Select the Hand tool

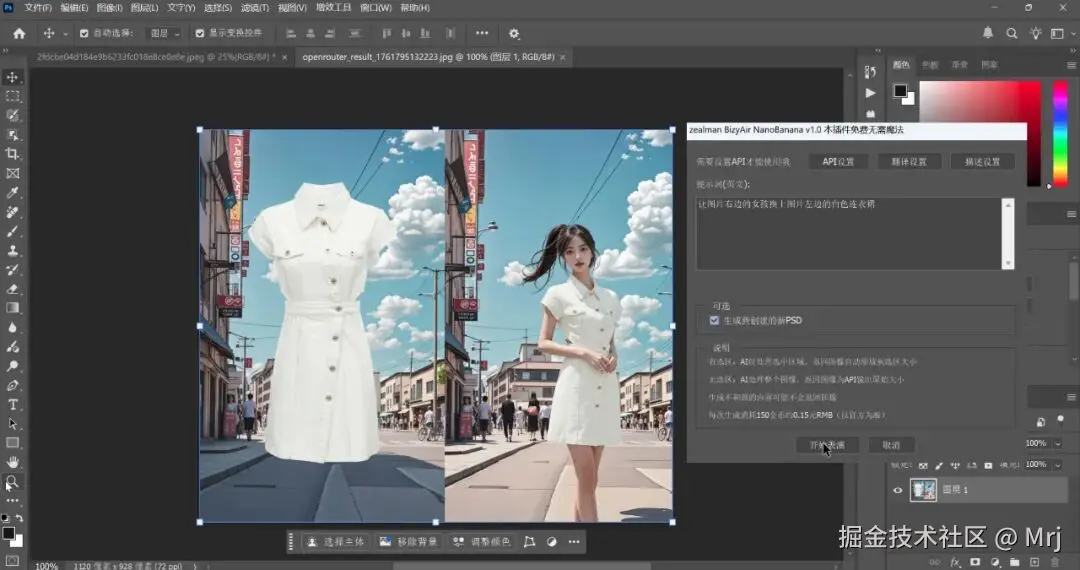coord(13,462)
